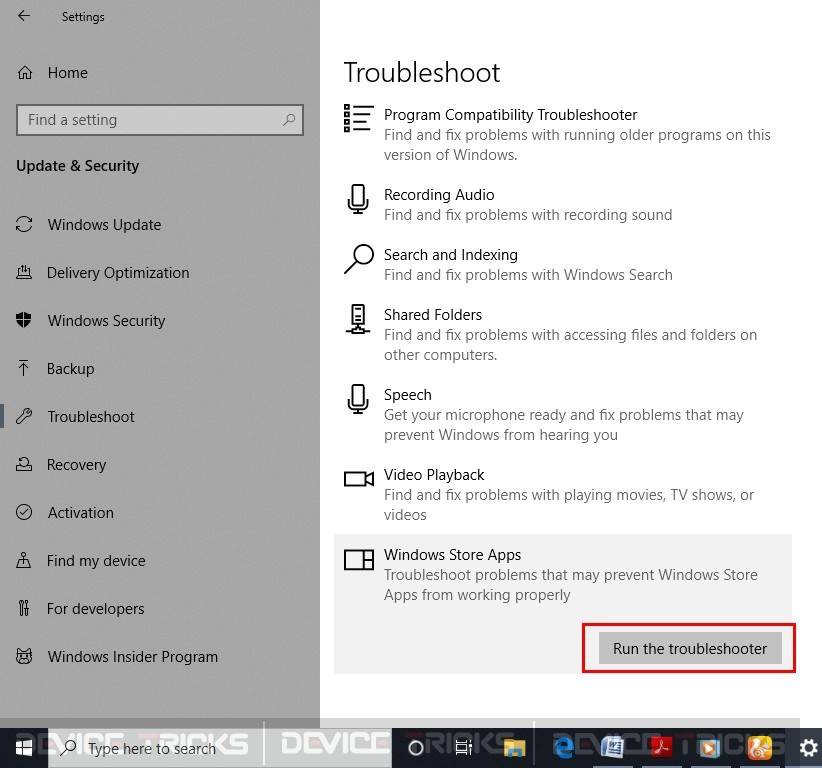
Task: Click the Video Playback camera icon
Action: click(x=358, y=478)
